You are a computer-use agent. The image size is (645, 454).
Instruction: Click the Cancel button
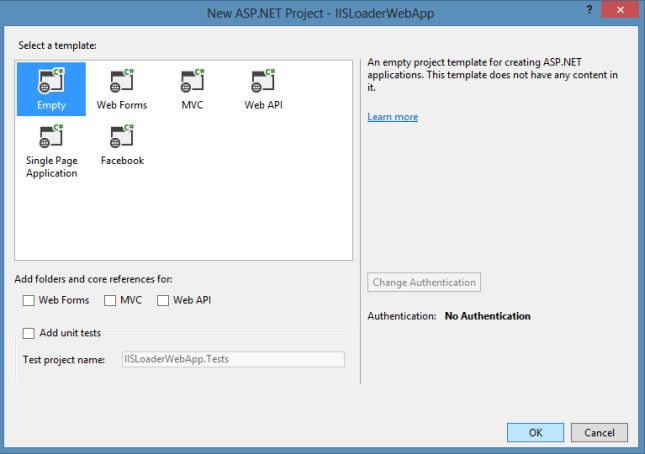click(599, 433)
